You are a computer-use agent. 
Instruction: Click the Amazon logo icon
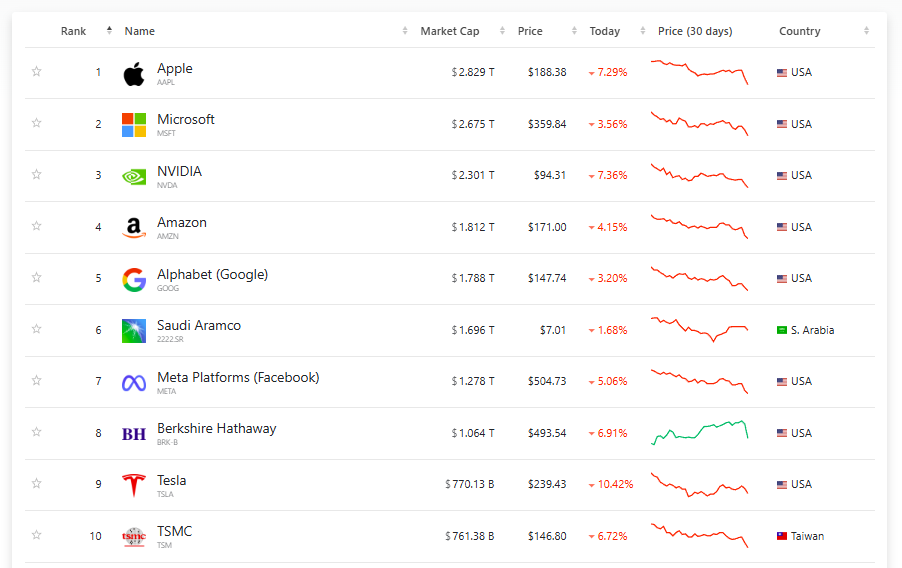(x=133, y=228)
